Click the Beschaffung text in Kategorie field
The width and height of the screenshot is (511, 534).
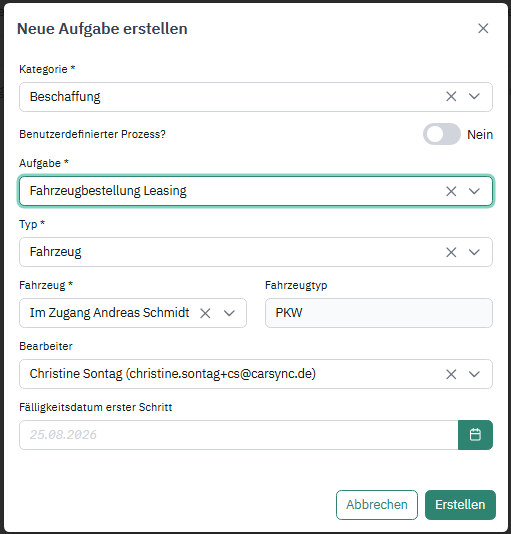pos(65,97)
